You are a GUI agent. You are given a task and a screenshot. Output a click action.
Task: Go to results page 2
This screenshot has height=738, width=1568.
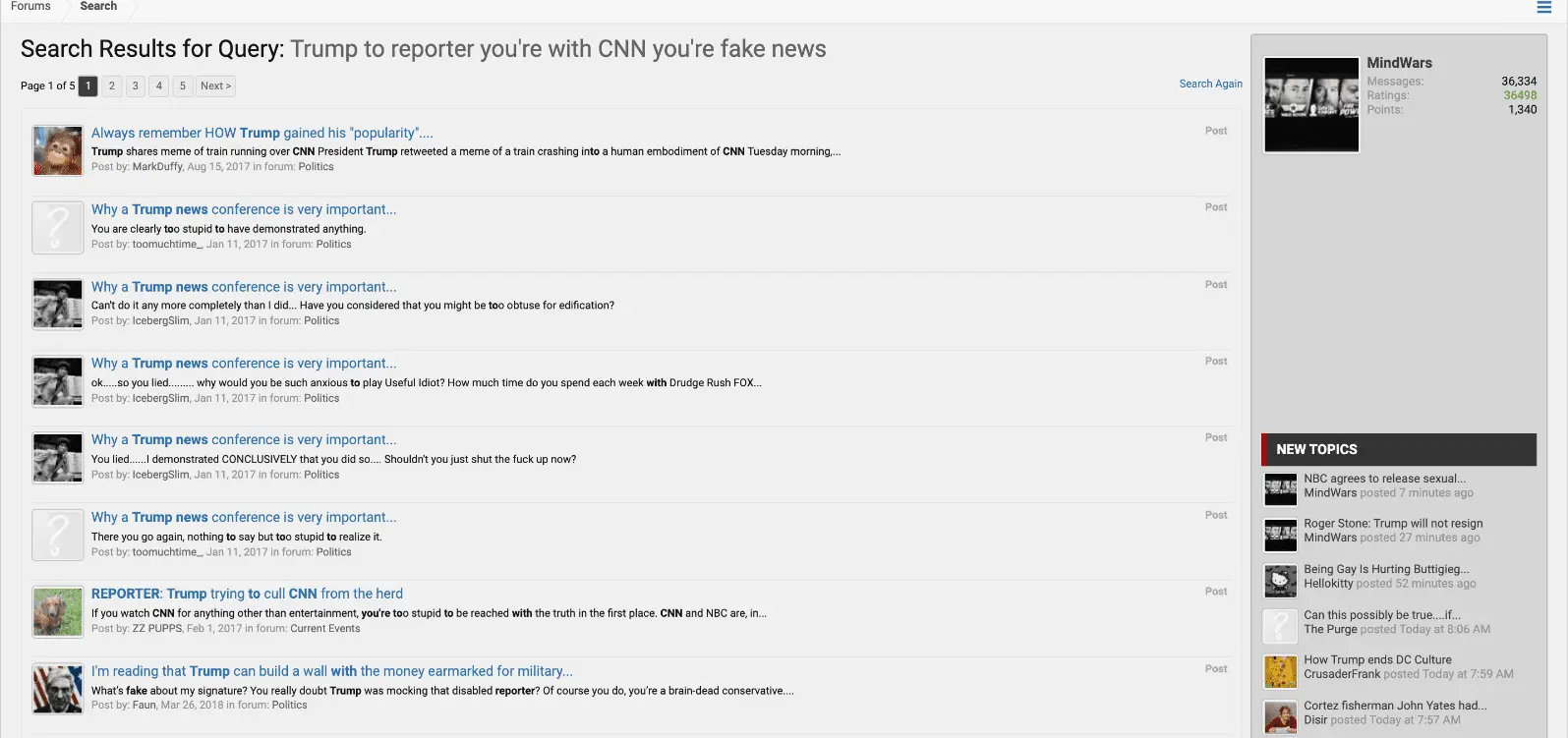112,86
